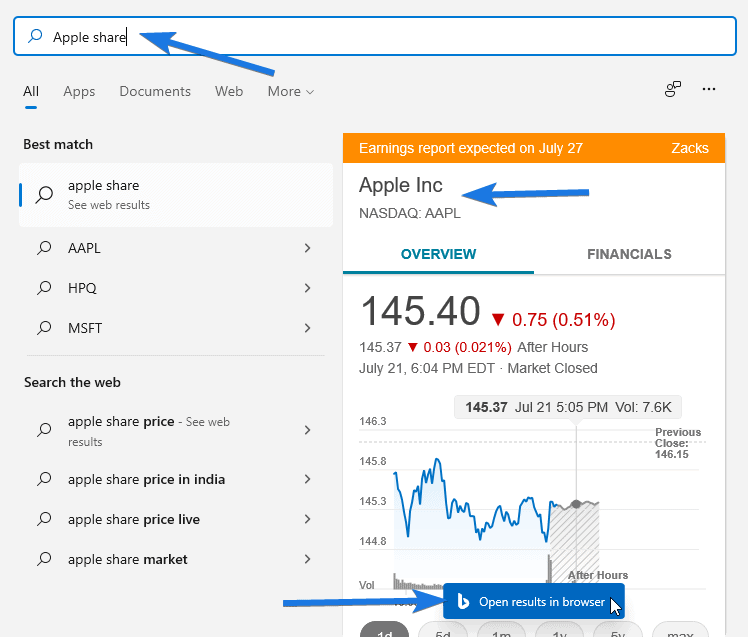Expand 'apple share price in india' chevron

pos(307,479)
